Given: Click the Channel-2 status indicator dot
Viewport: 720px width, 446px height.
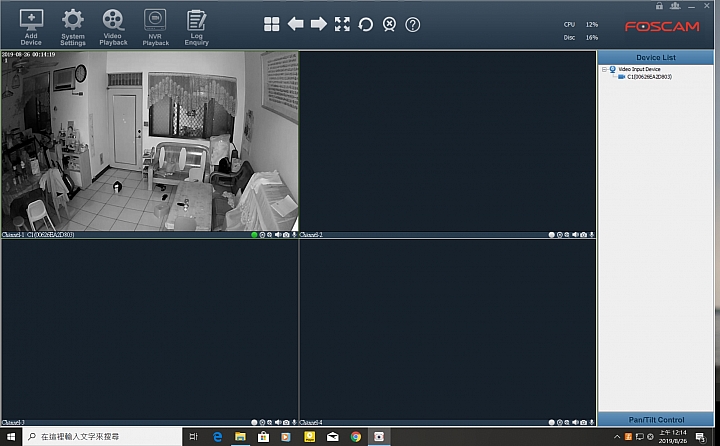Looking at the screenshot, I should coord(551,235).
